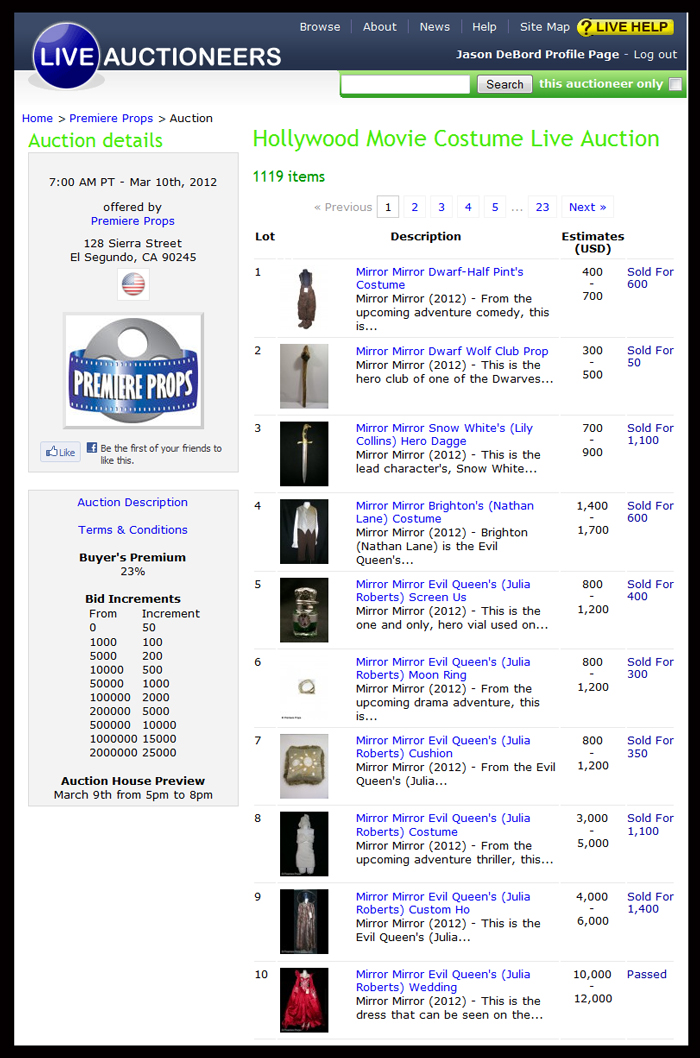Click Next » pagination button
This screenshot has height=1058, width=700.
coord(587,207)
